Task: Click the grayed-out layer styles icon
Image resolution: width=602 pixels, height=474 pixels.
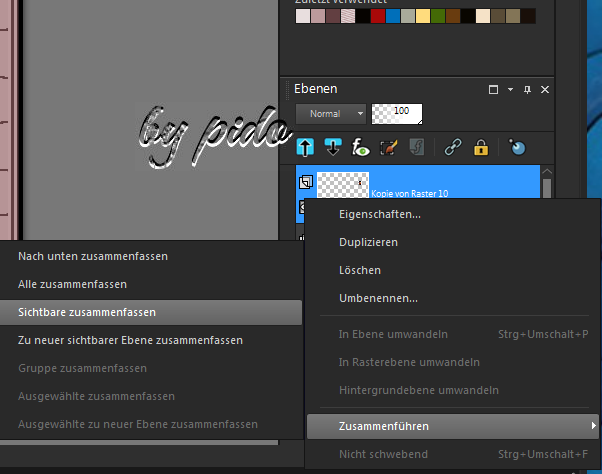Action: [417, 148]
